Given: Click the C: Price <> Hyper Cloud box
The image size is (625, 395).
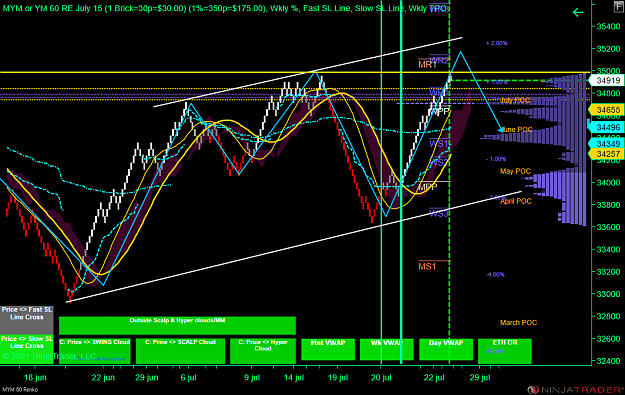Looking at the screenshot, I should click(x=263, y=351).
